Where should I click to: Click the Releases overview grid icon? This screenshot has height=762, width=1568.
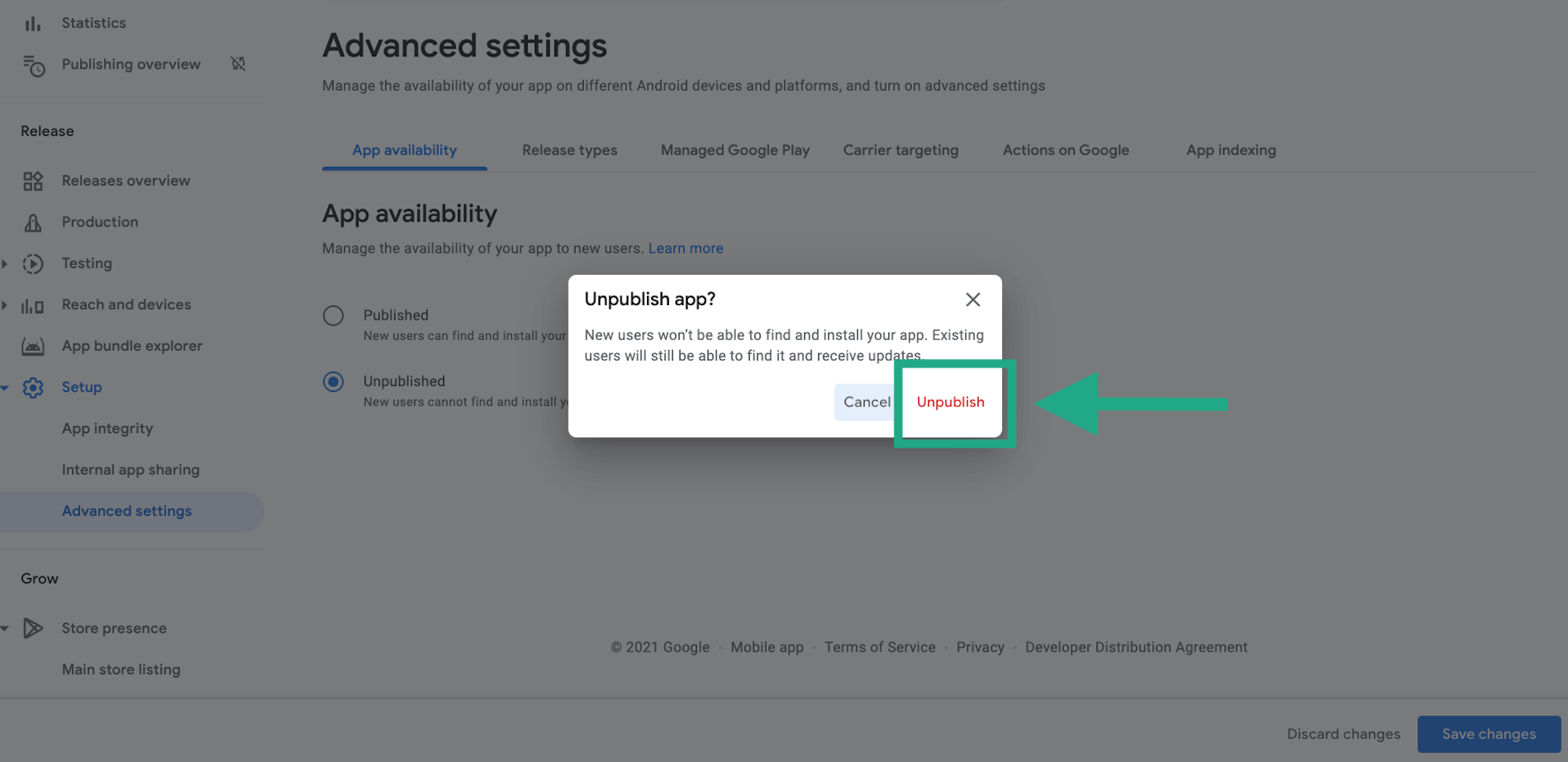33,182
